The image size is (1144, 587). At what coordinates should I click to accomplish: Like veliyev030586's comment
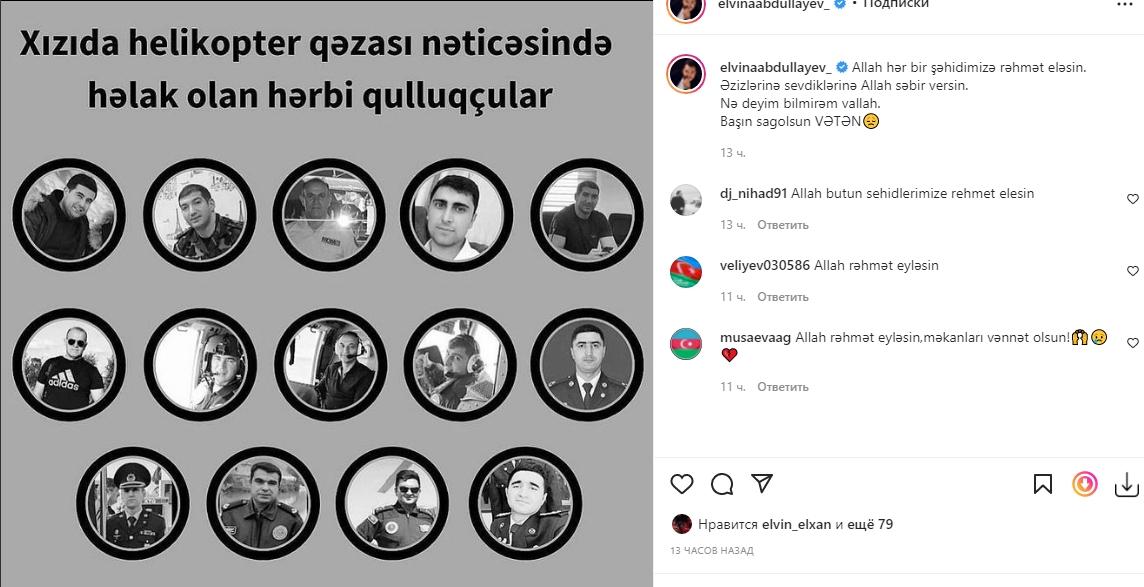tap(1132, 271)
